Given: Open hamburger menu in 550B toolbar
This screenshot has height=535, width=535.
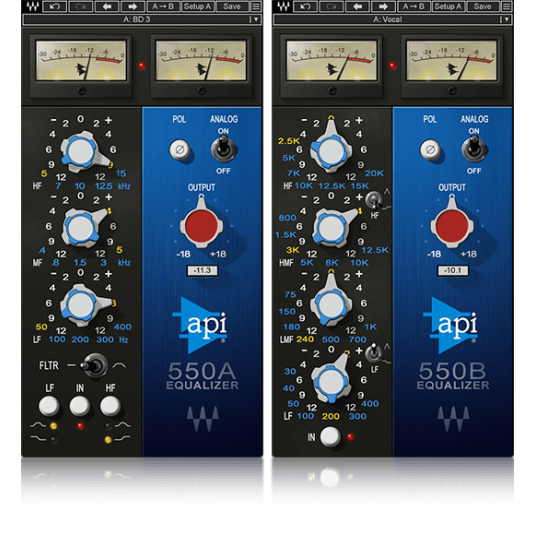Looking at the screenshot, I should pyautogui.click(x=506, y=6).
